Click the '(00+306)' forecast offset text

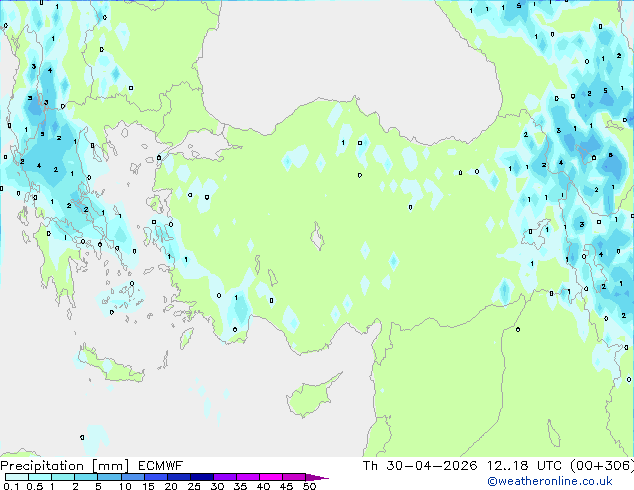[x=602, y=466]
